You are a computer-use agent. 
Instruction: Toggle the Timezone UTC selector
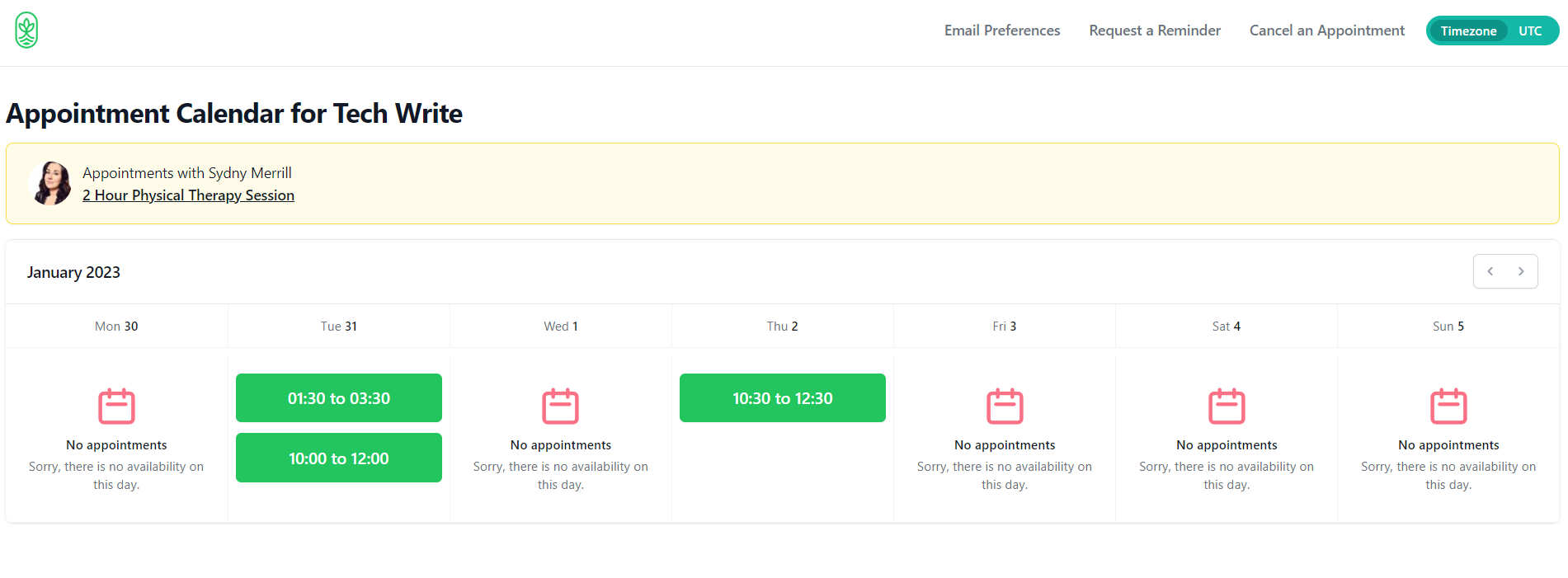[1491, 31]
